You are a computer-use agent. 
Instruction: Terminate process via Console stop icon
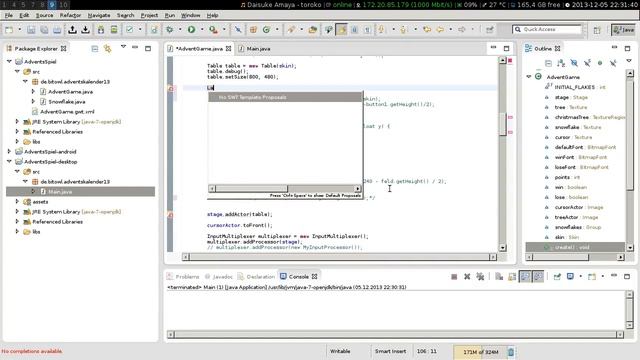(454, 277)
